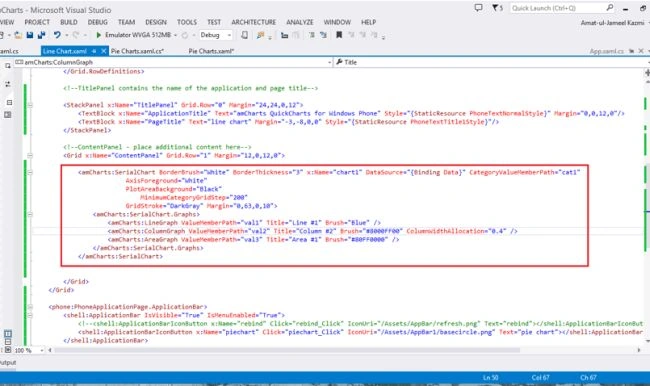
Task: Collapse the Grid ContentPanel code region
Action: (x=30, y=155)
